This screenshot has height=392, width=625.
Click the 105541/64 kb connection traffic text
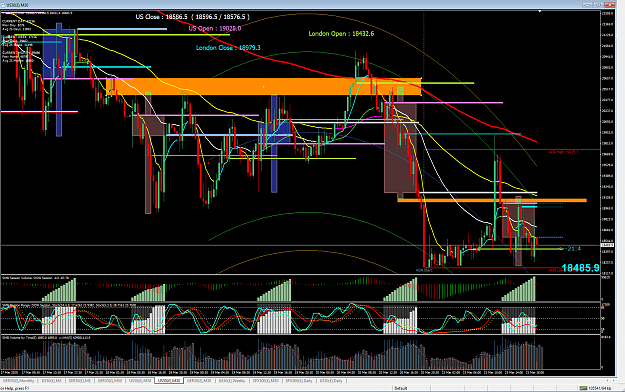click(600, 388)
